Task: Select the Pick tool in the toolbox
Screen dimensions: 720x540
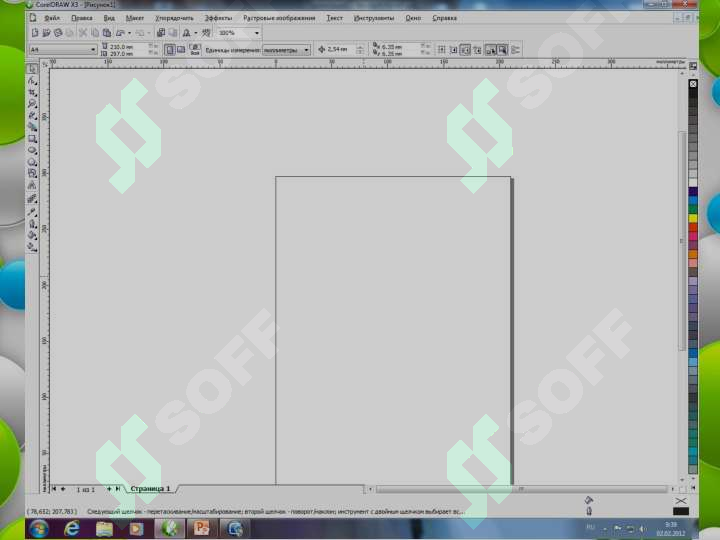Action: click(32, 69)
